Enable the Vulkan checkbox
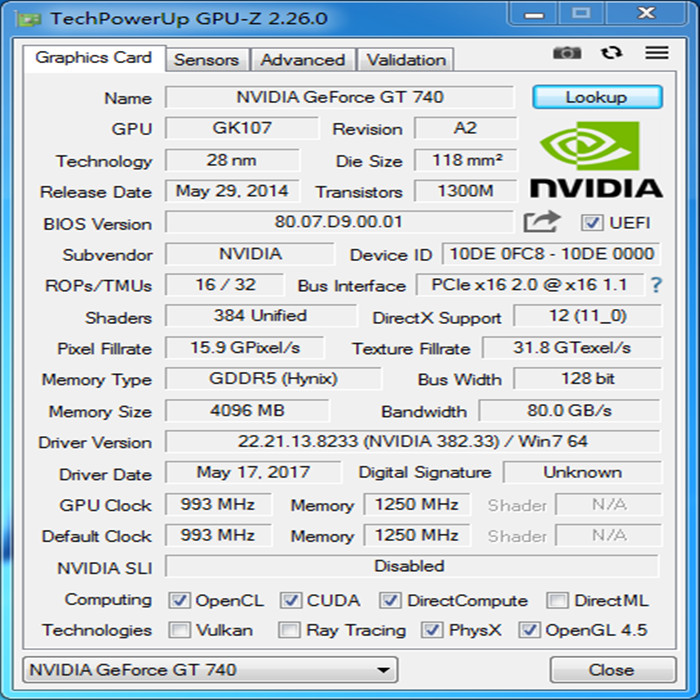The width and height of the screenshot is (700, 700). pyautogui.click(x=179, y=630)
